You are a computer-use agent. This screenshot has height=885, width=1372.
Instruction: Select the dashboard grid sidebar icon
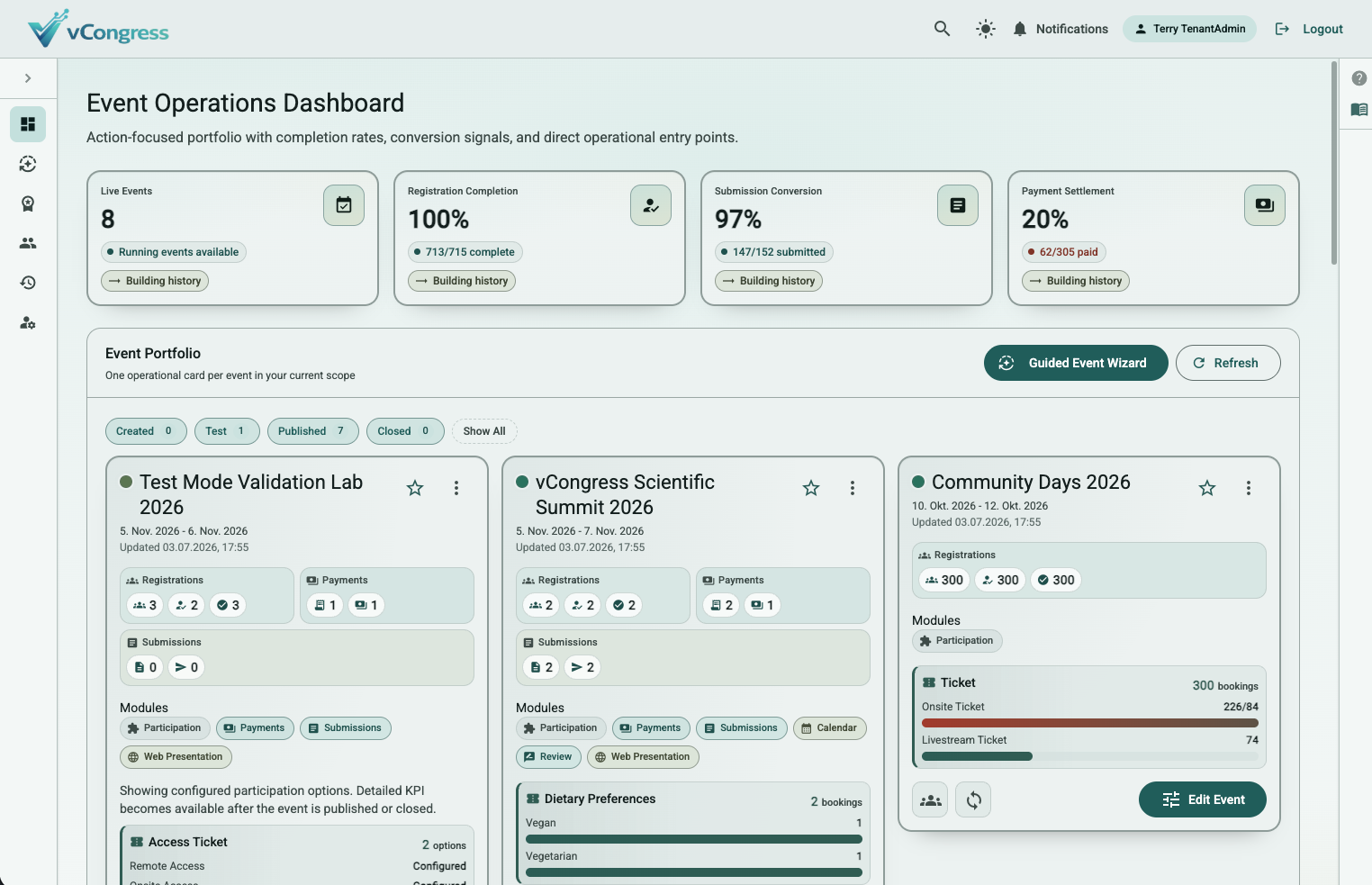coord(28,124)
